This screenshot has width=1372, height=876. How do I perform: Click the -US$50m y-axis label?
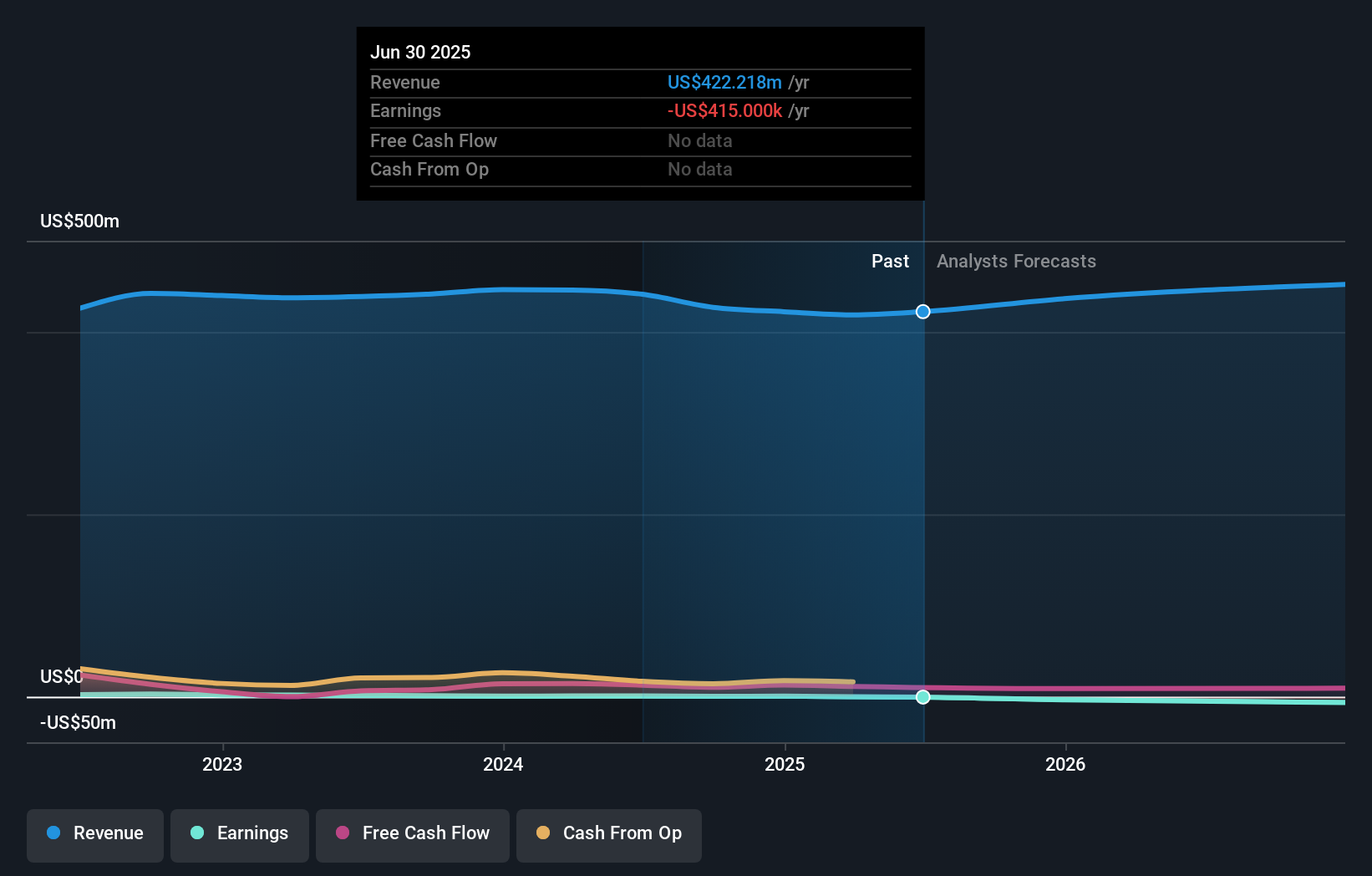pos(79,722)
